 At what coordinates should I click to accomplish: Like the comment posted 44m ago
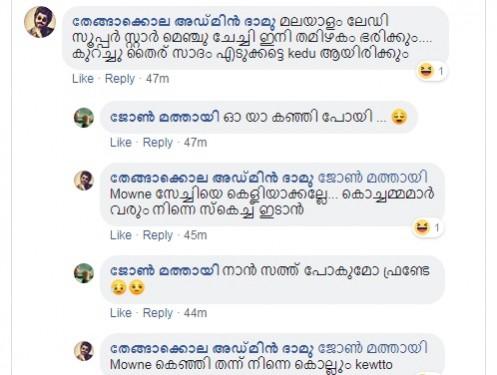click(x=121, y=313)
